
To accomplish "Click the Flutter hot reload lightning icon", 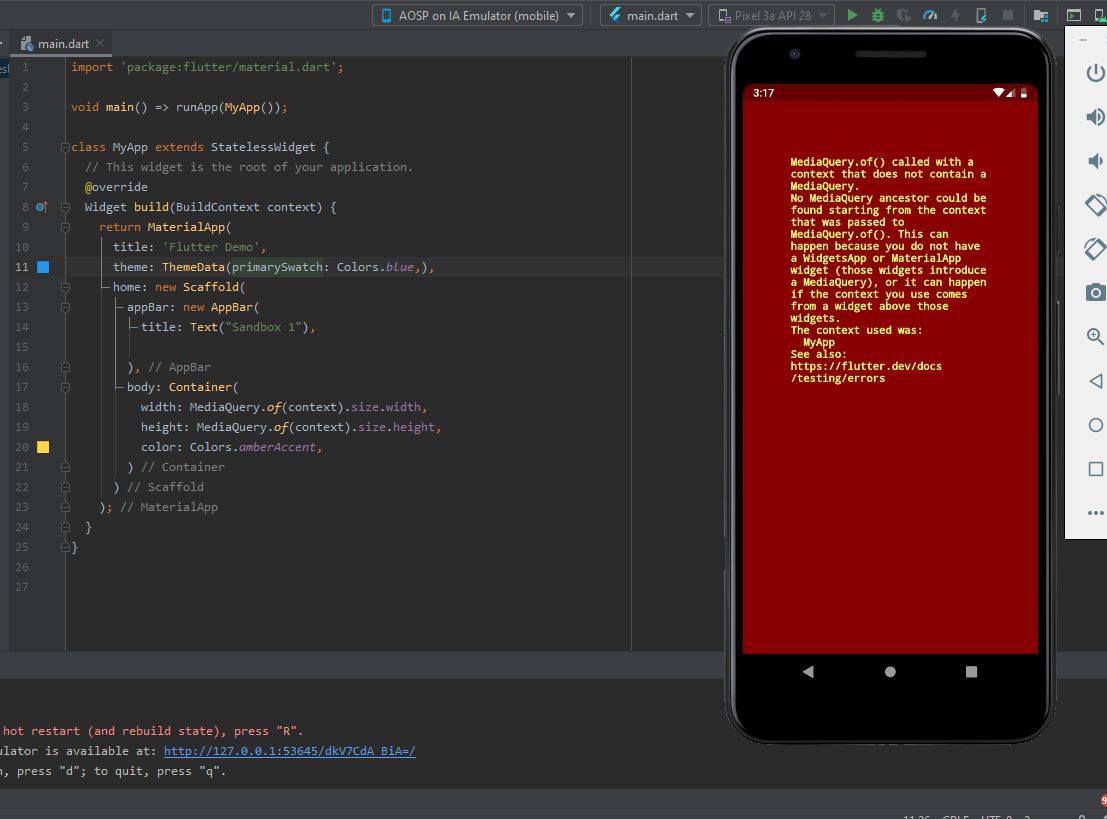I will coord(955,15).
